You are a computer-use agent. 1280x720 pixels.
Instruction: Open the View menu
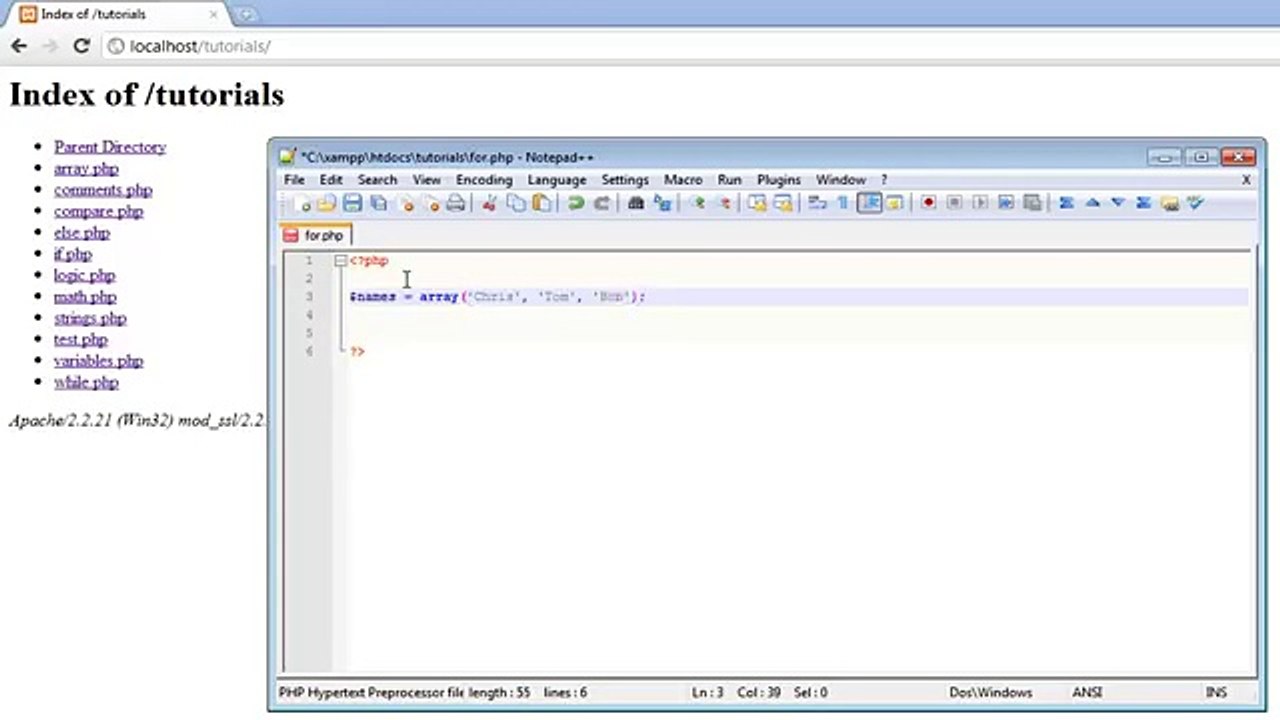point(427,180)
